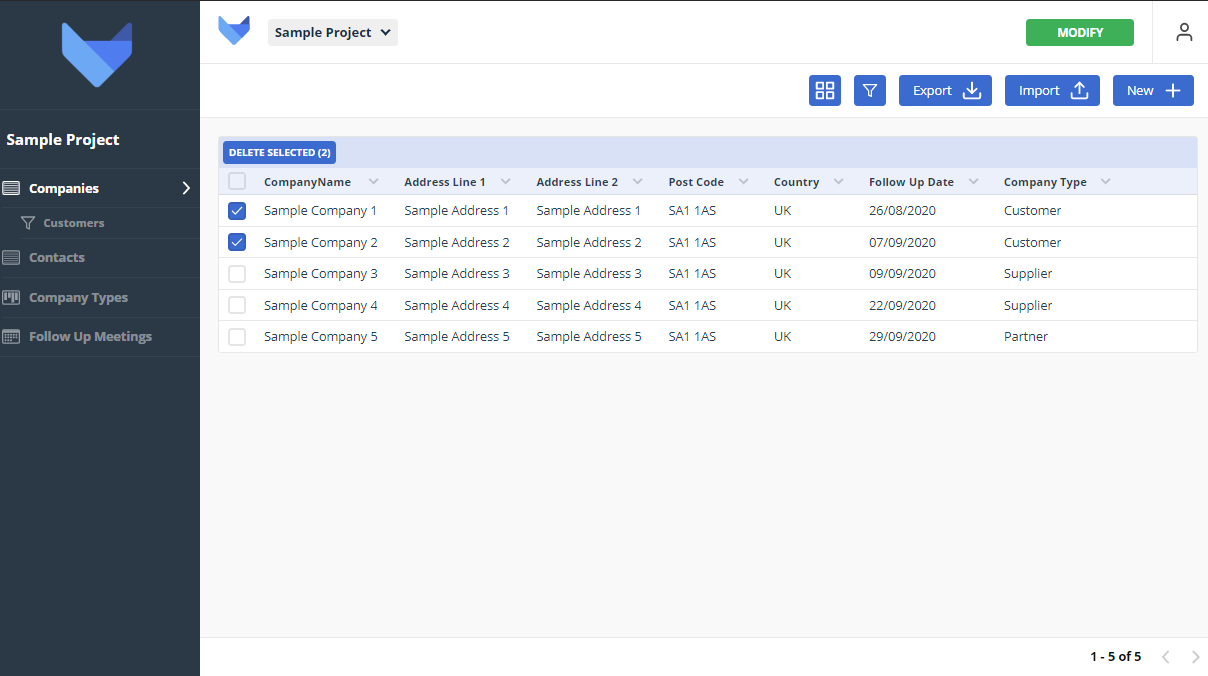The image size is (1208, 676).
Task: Click the Delete Selected (2) button
Action: click(x=279, y=153)
